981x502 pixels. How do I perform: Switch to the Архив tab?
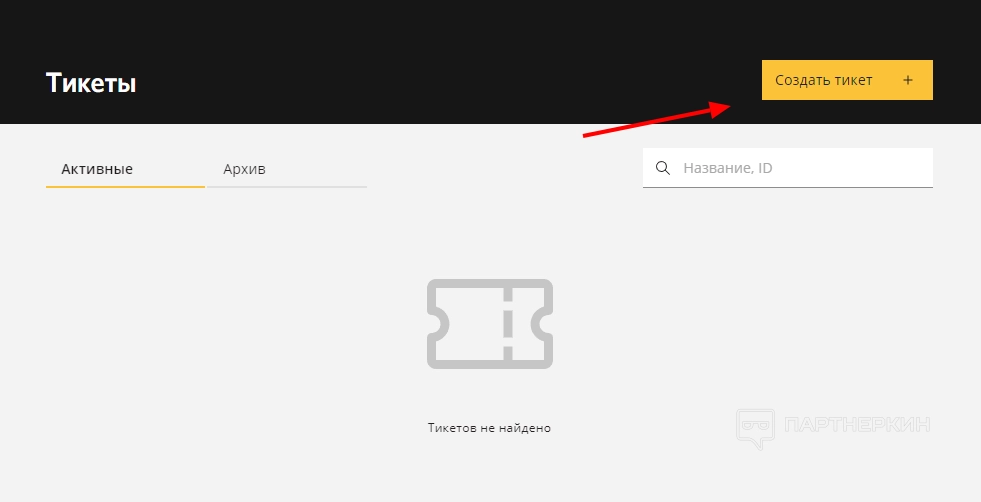[x=287, y=169]
